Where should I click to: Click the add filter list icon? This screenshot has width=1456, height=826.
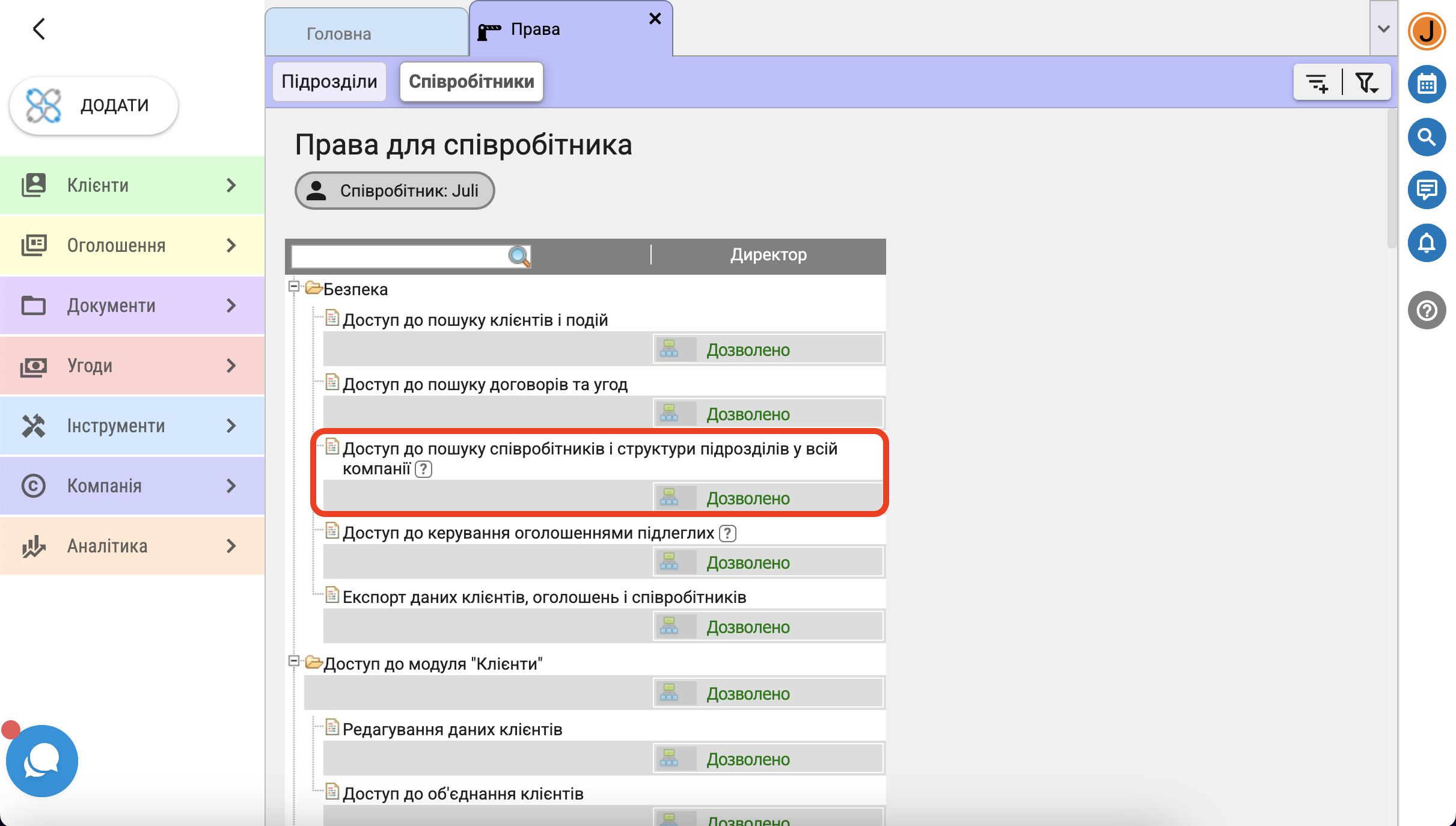tap(1317, 82)
